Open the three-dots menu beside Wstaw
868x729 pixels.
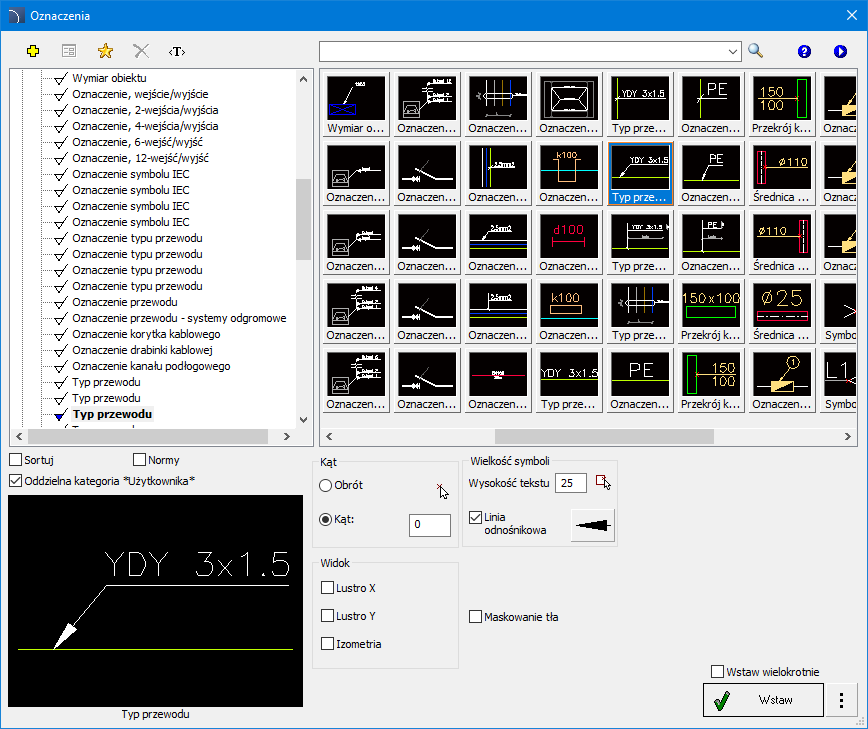click(x=842, y=700)
